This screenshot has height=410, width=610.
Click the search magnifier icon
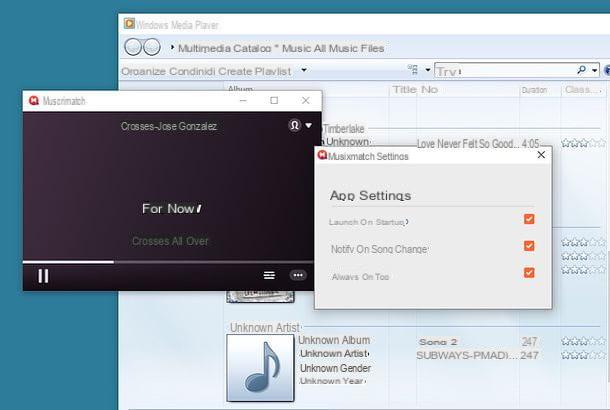tap(581, 70)
